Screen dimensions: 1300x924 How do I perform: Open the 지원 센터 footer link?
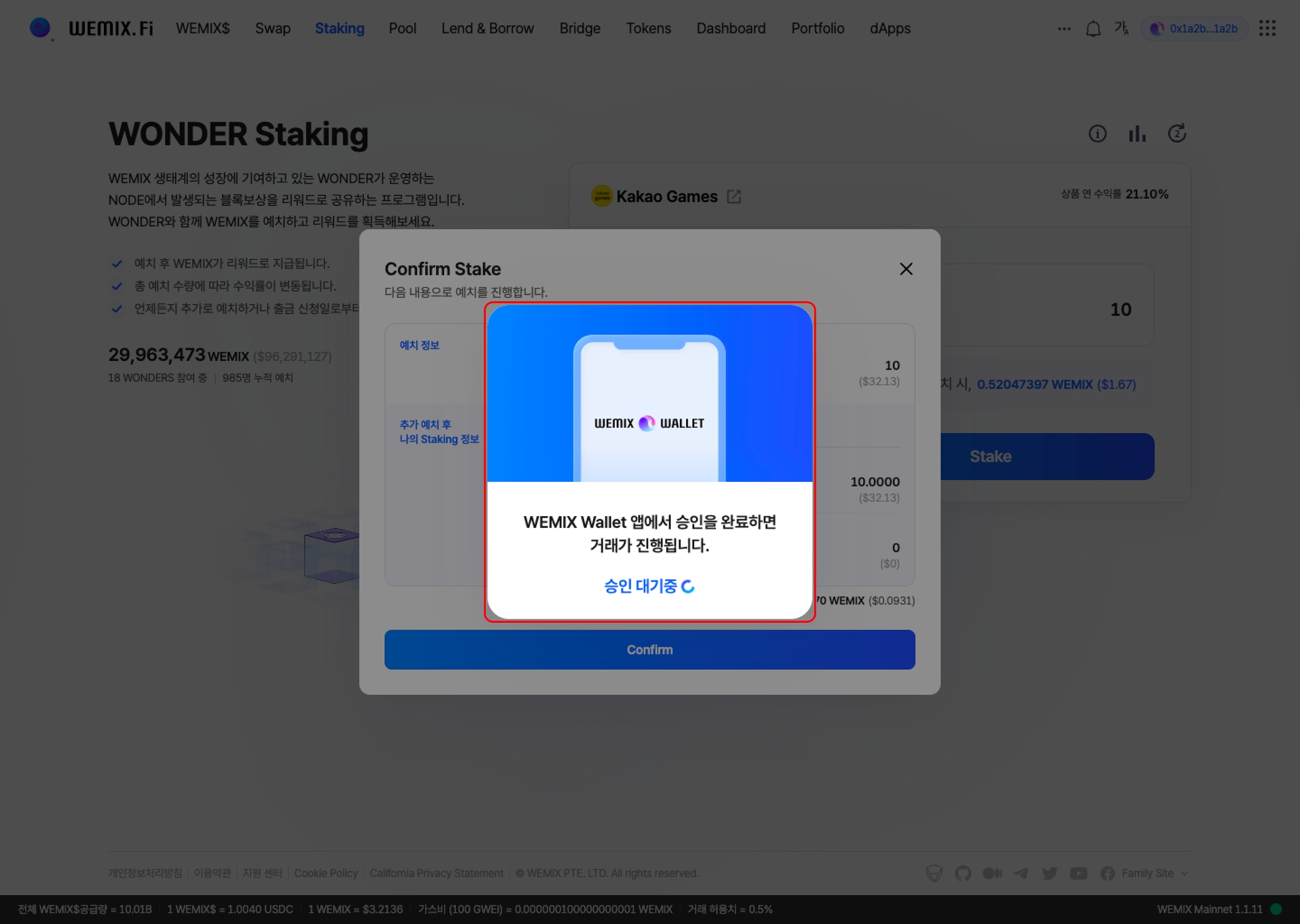click(262, 873)
